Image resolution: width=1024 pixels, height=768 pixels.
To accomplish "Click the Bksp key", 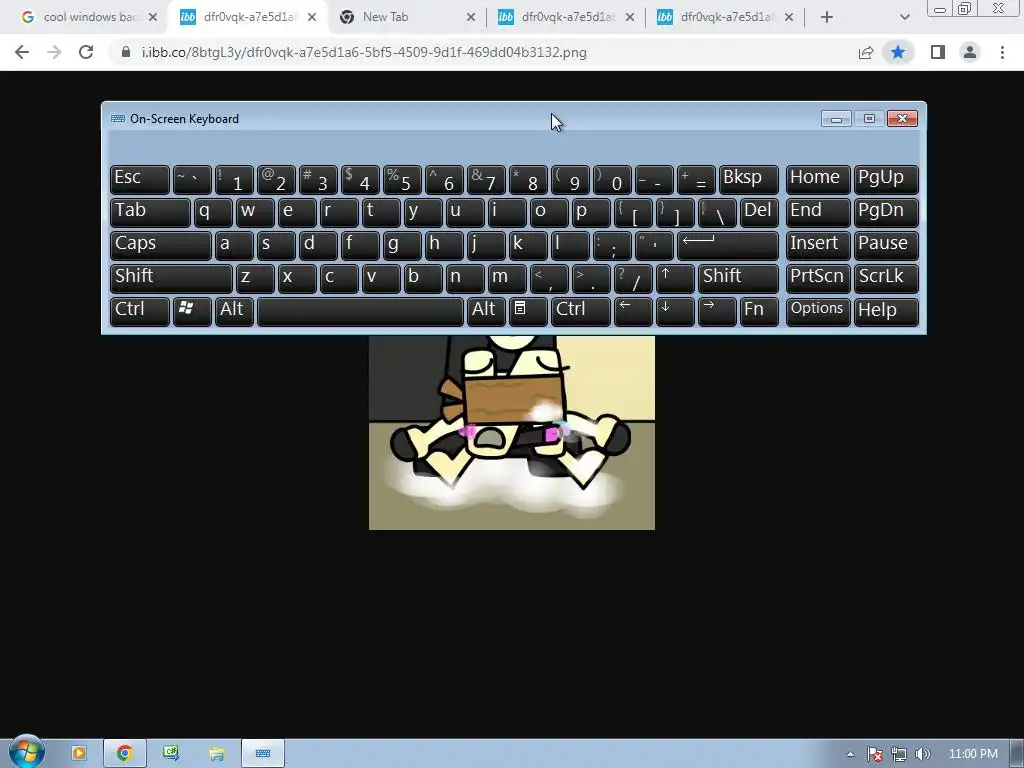I will point(748,179).
